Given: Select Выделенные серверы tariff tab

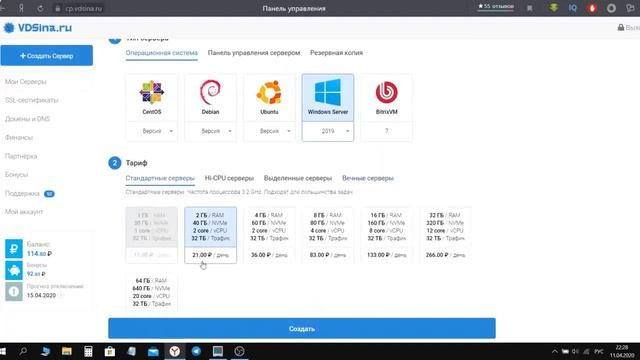Looking at the screenshot, I should click(298, 178).
